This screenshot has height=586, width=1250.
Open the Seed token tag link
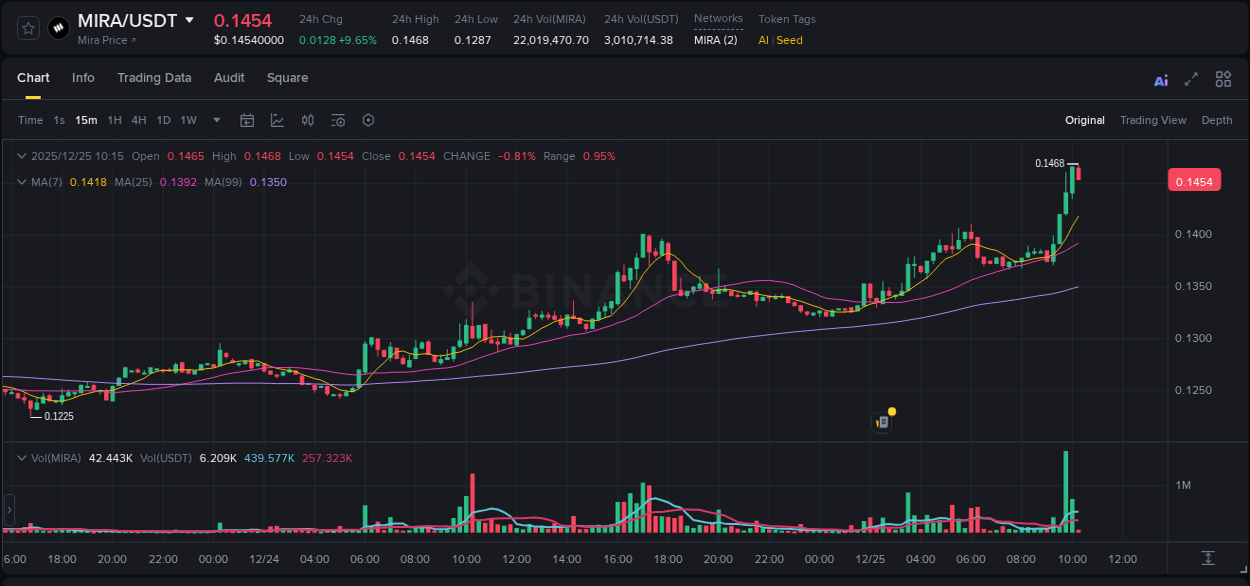[x=789, y=41]
